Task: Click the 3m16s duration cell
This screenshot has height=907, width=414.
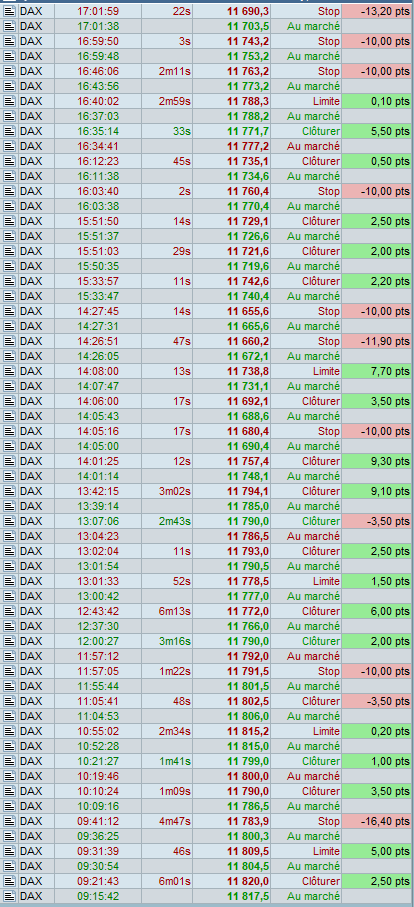Action: click(x=168, y=641)
